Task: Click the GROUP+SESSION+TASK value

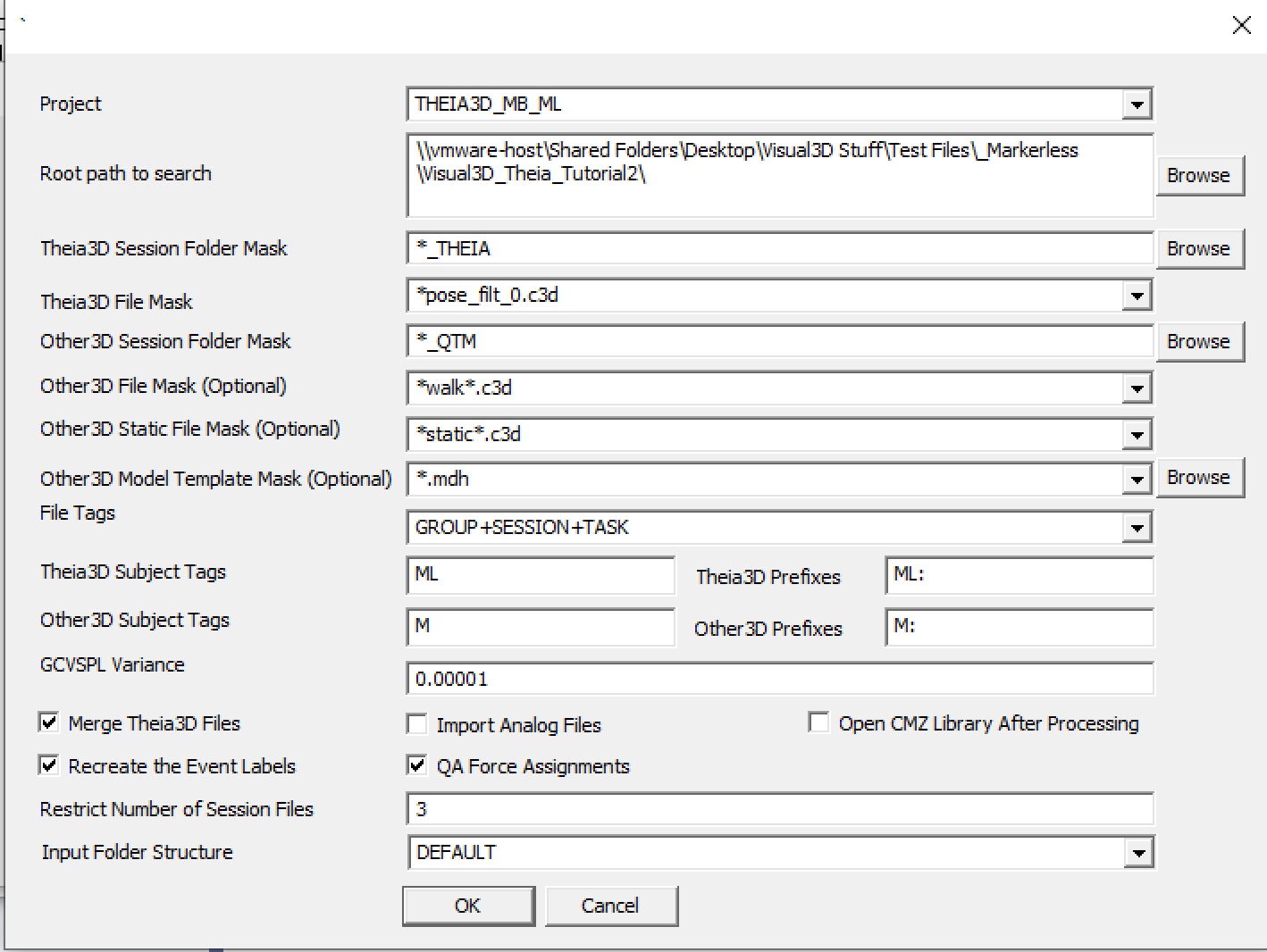Action: [x=522, y=528]
